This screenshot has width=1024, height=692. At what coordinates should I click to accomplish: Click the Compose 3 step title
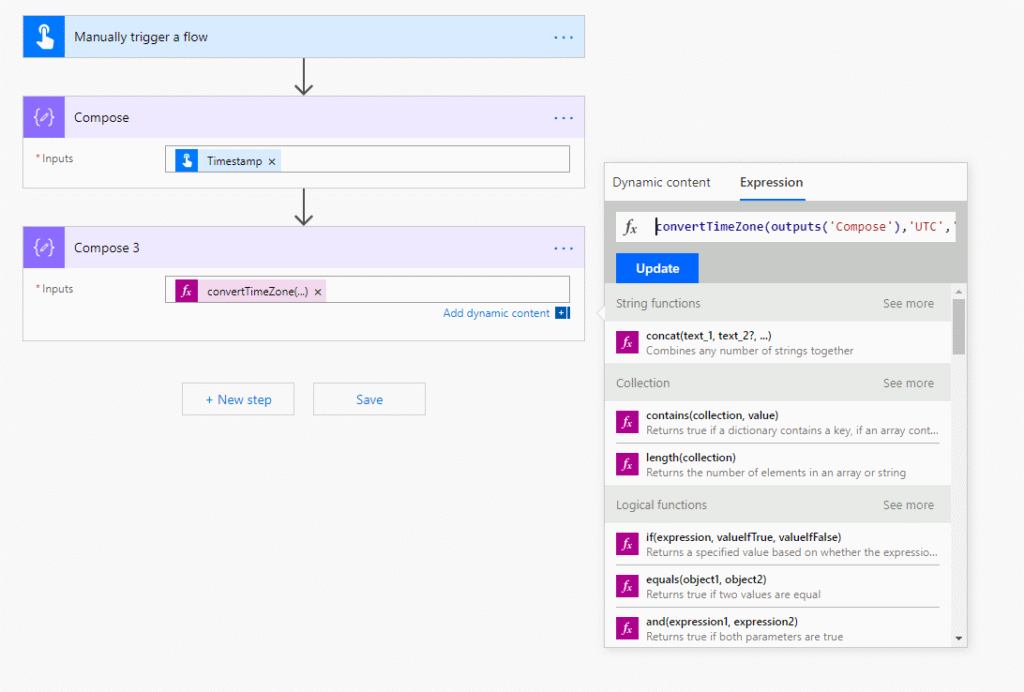click(x=106, y=248)
